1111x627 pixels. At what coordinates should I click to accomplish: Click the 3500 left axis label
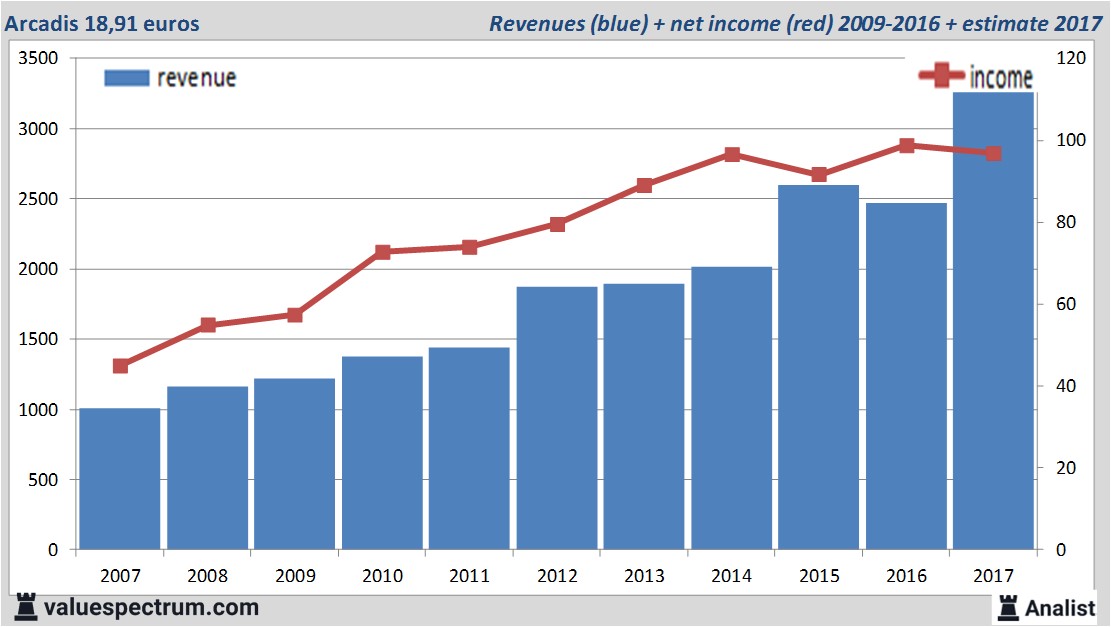coord(40,59)
